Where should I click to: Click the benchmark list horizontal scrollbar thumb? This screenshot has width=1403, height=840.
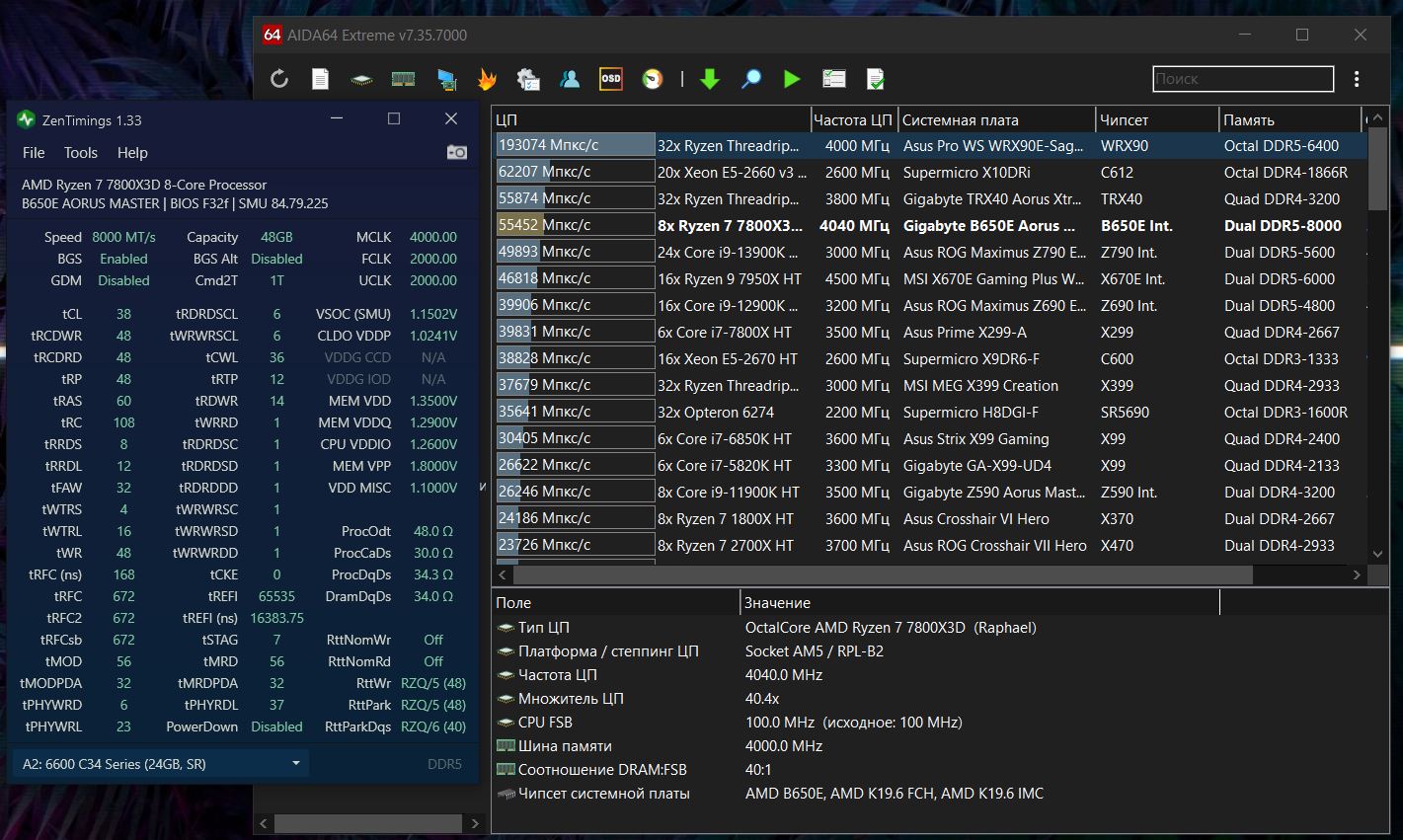(884, 573)
